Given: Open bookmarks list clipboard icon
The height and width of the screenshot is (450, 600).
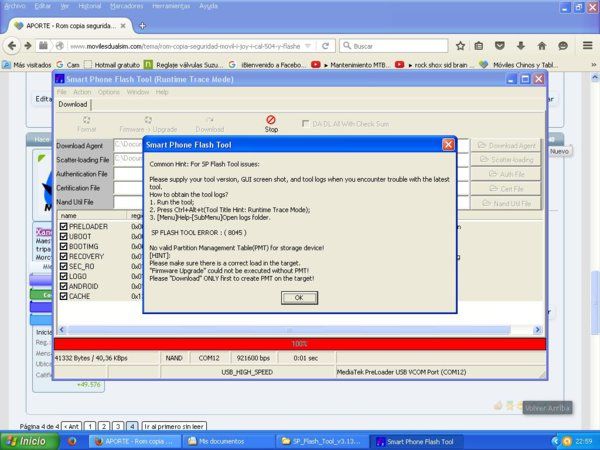Looking at the screenshot, I should (478, 46).
